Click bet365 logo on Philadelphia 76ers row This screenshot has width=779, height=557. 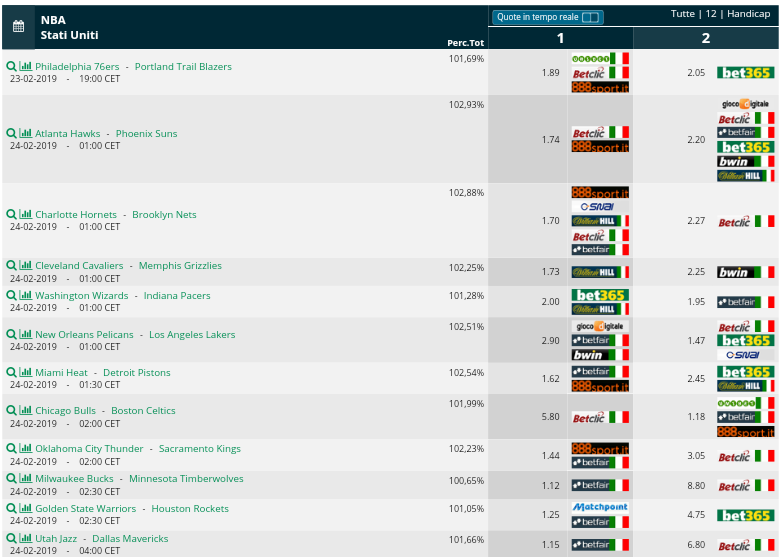pyautogui.click(x=745, y=73)
